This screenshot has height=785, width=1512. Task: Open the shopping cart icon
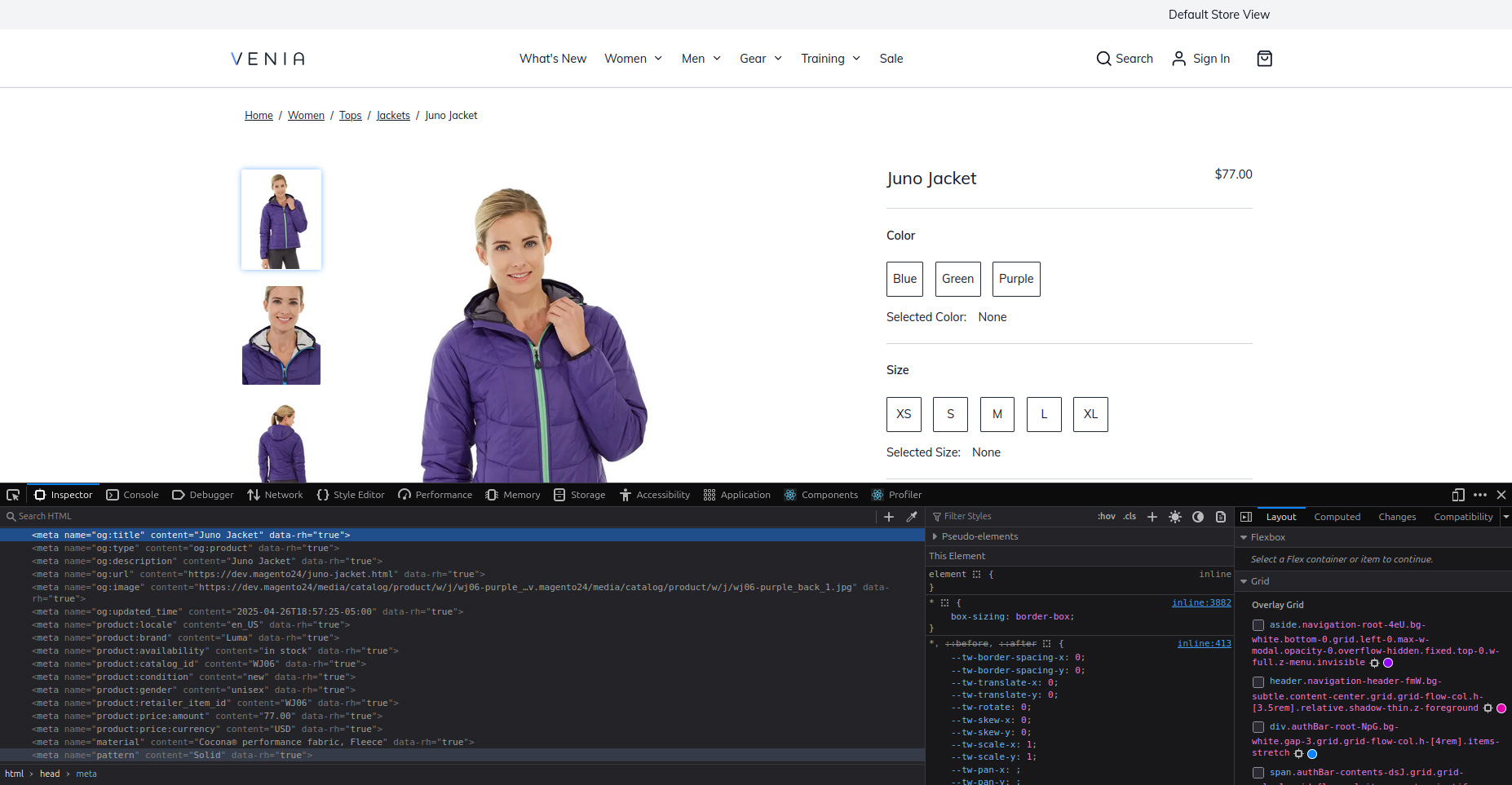[x=1264, y=59]
